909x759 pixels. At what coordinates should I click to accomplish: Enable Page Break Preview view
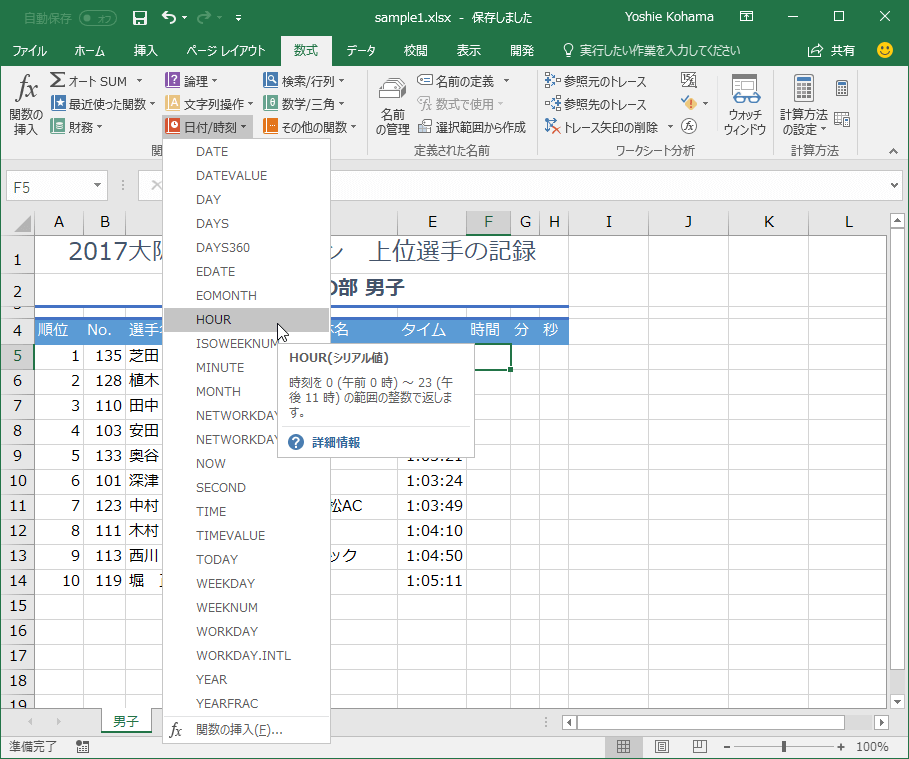[x=698, y=747]
